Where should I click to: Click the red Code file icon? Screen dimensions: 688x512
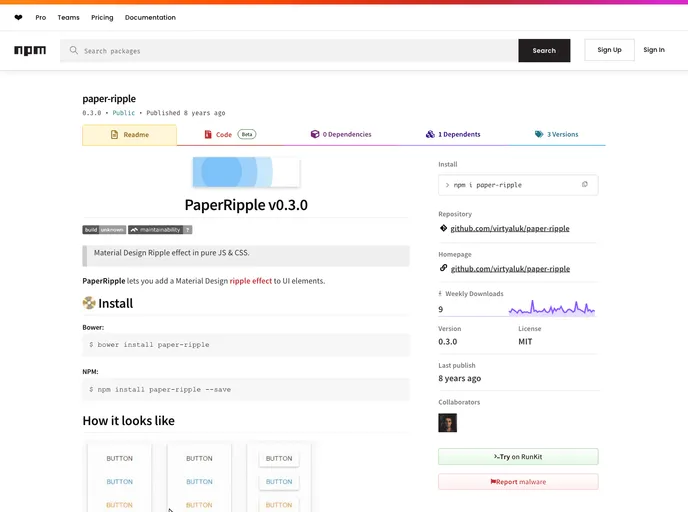tap(208, 134)
